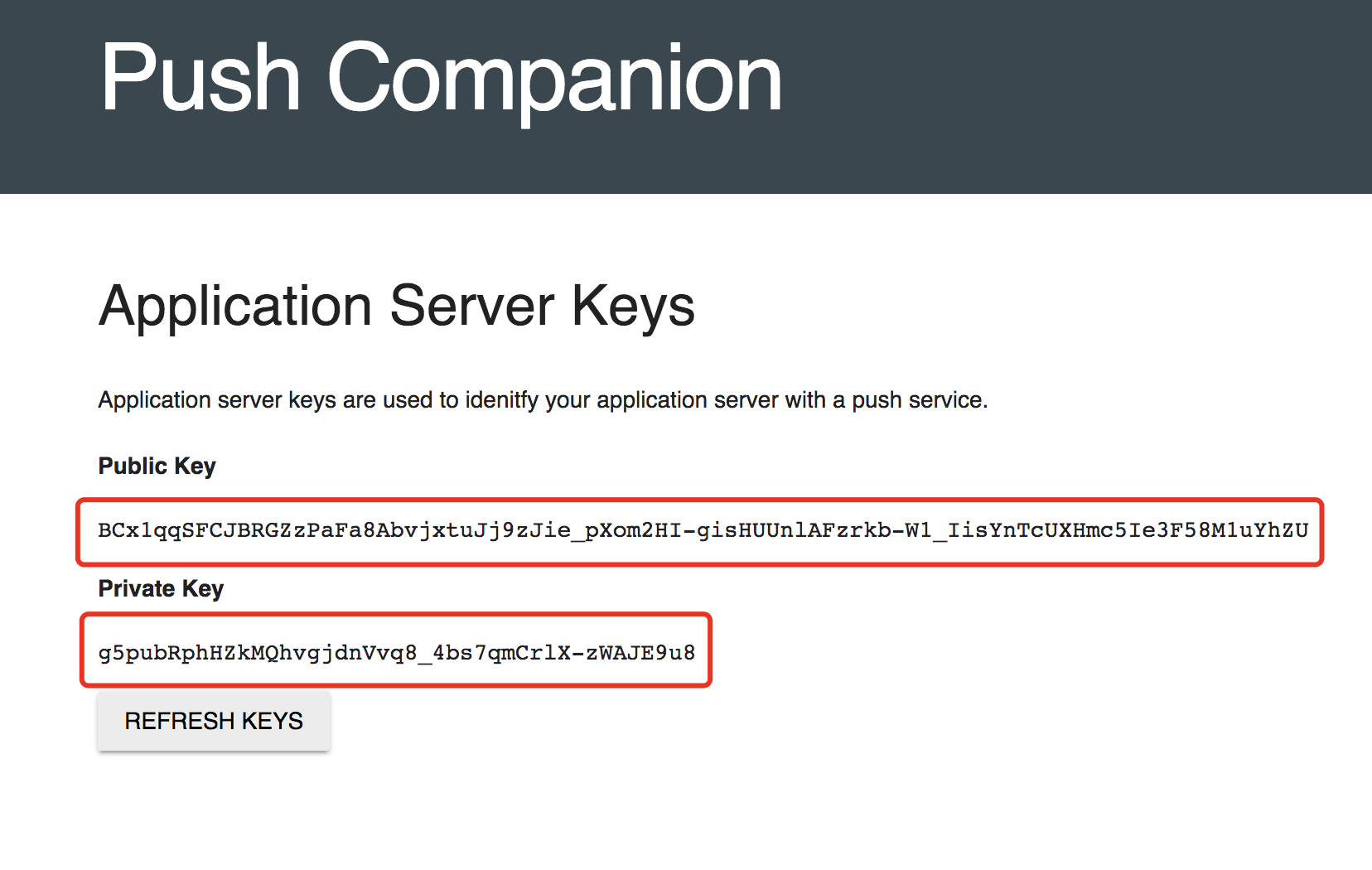
Task: Click the "Private Key" label
Action: (161, 588)
